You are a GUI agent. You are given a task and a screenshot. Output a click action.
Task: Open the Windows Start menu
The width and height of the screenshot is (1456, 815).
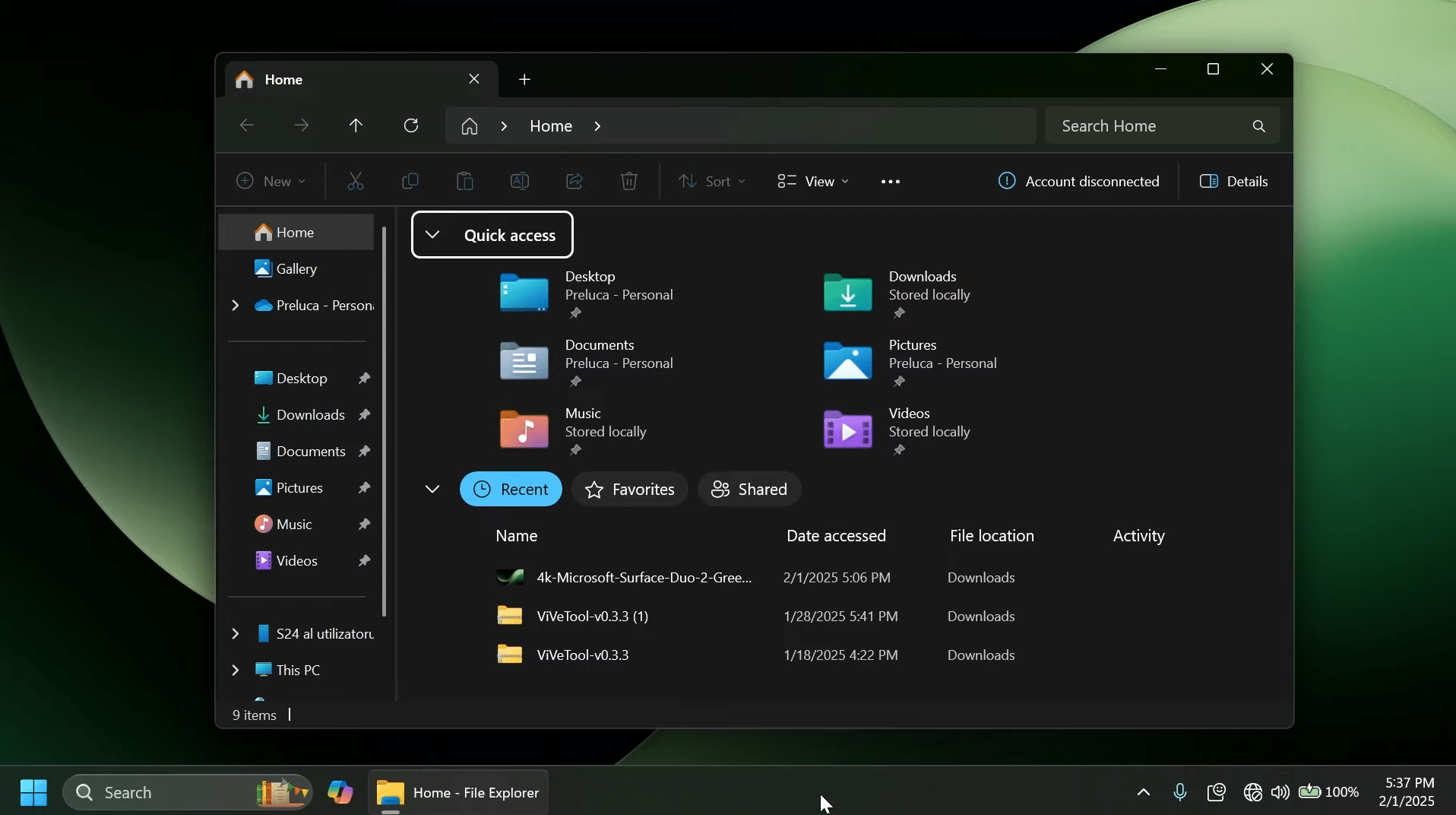tap(33, 792)
